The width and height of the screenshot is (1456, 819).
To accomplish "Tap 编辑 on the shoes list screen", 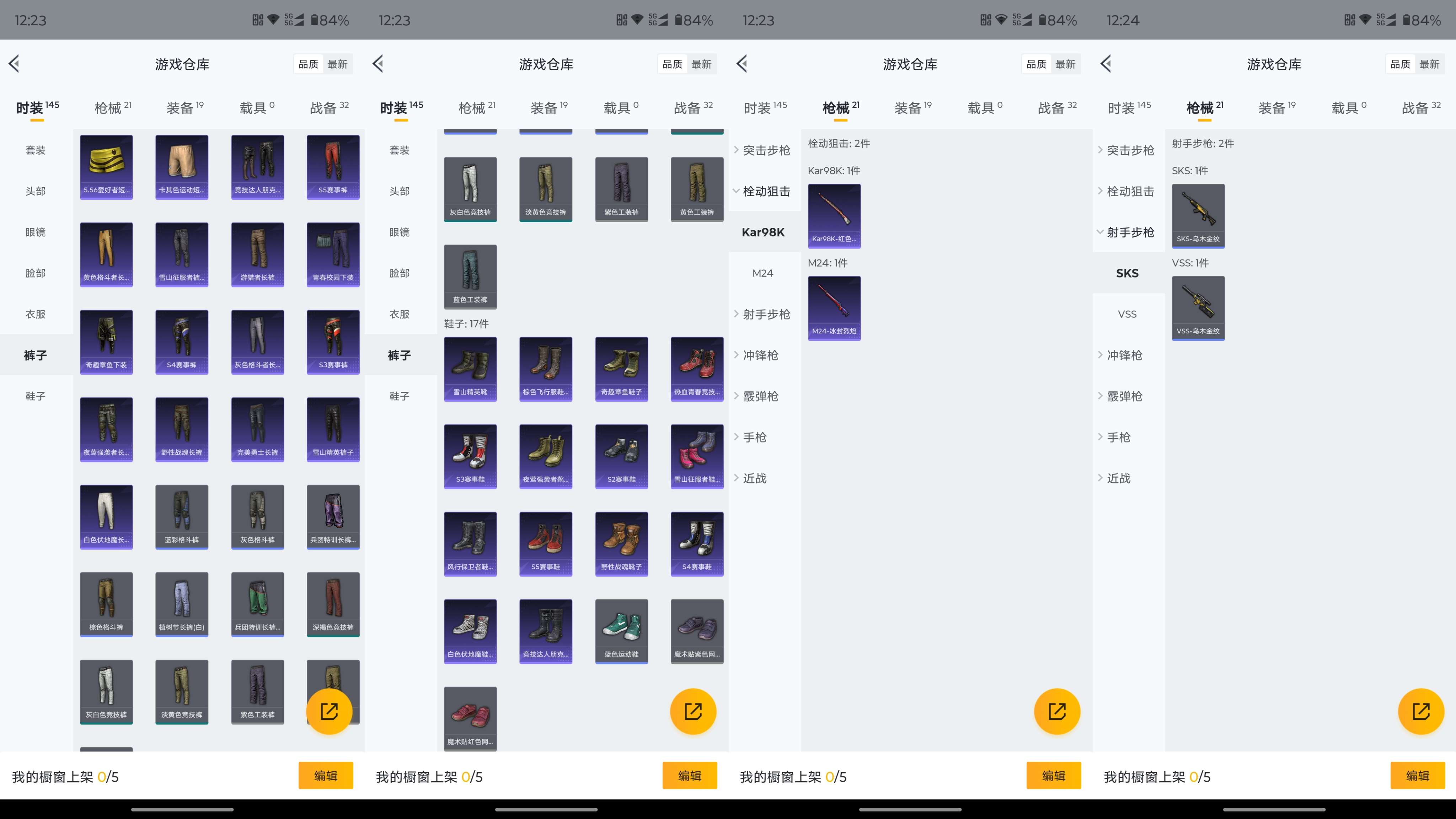I will coord(690,776).
